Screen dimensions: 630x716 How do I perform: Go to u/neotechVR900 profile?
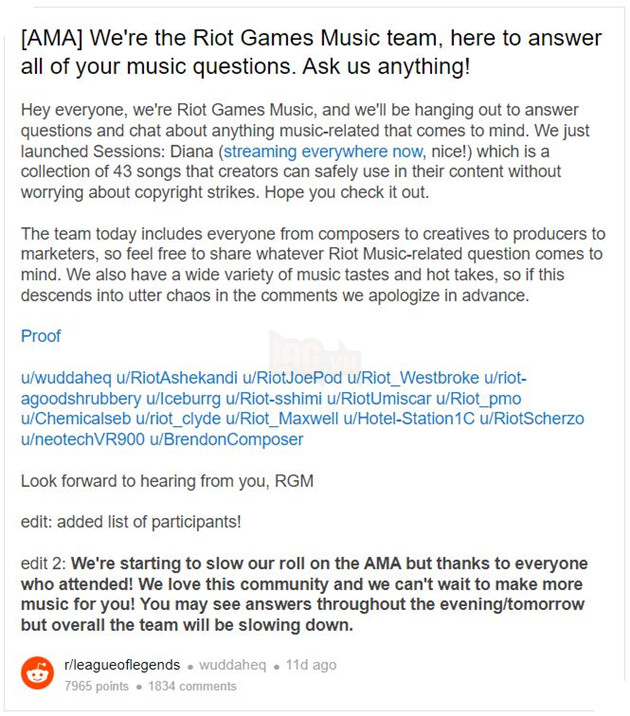[x=83, y=439]
